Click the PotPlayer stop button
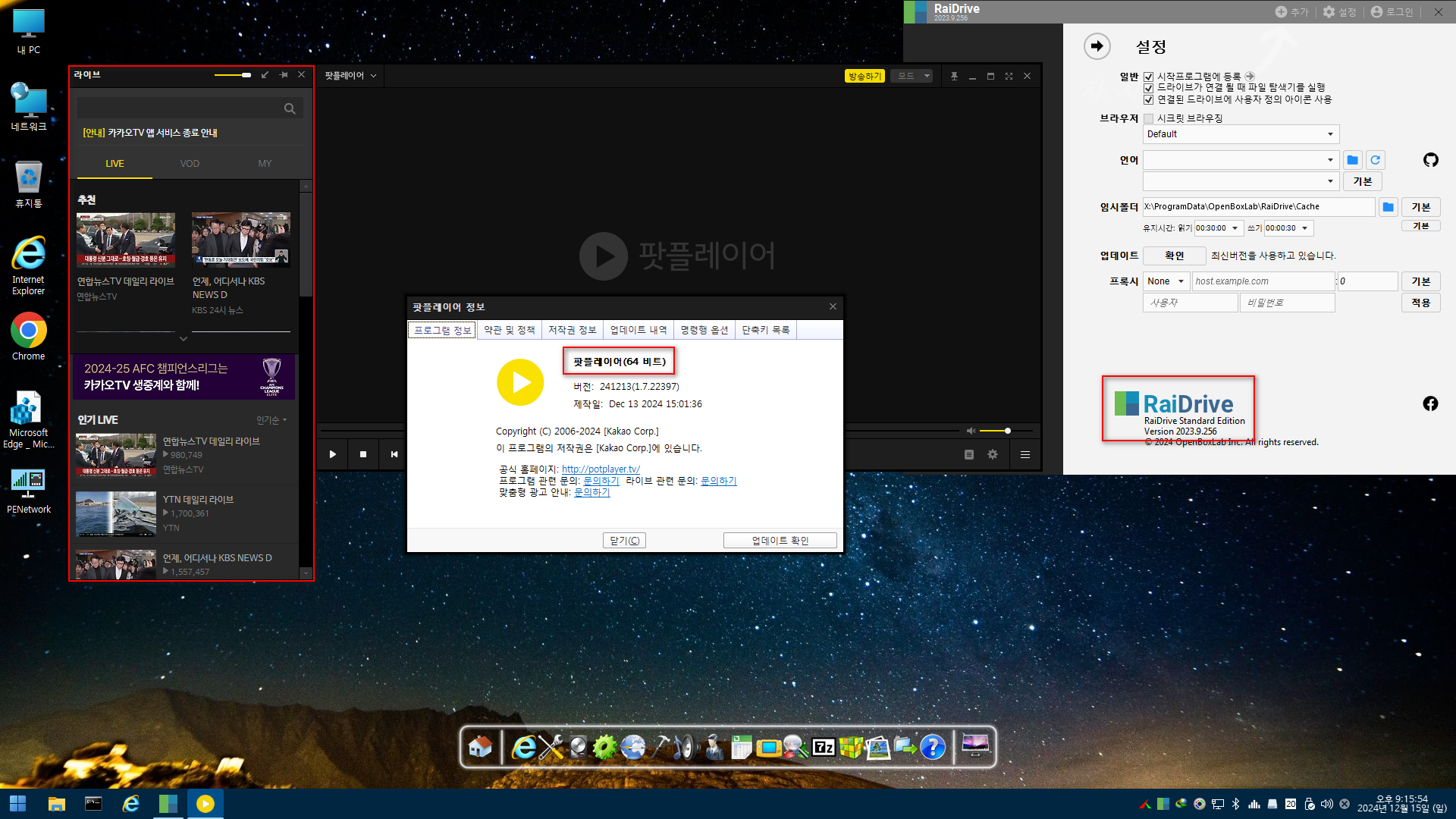This screenshot has height=819, width=1456. pos(363,454)
